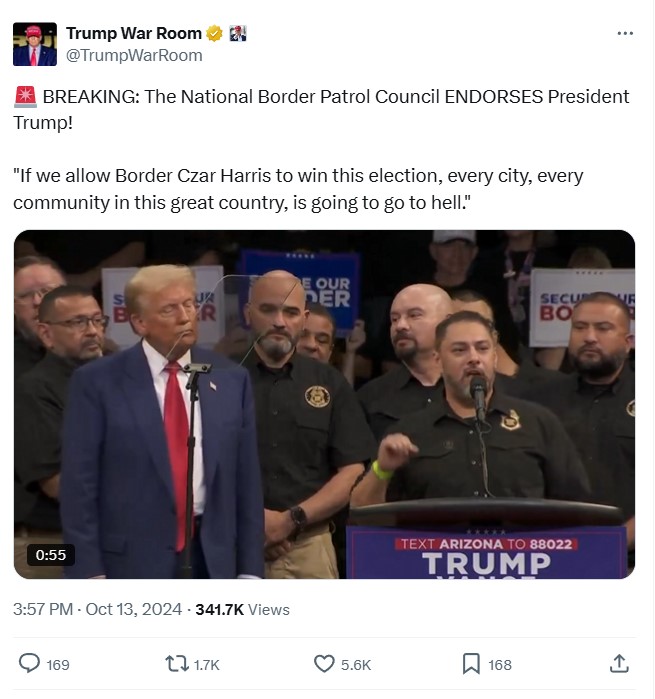Click the gold verified checkmark badge
Viewport: 655px width, 699px height.
pos(214,33)
